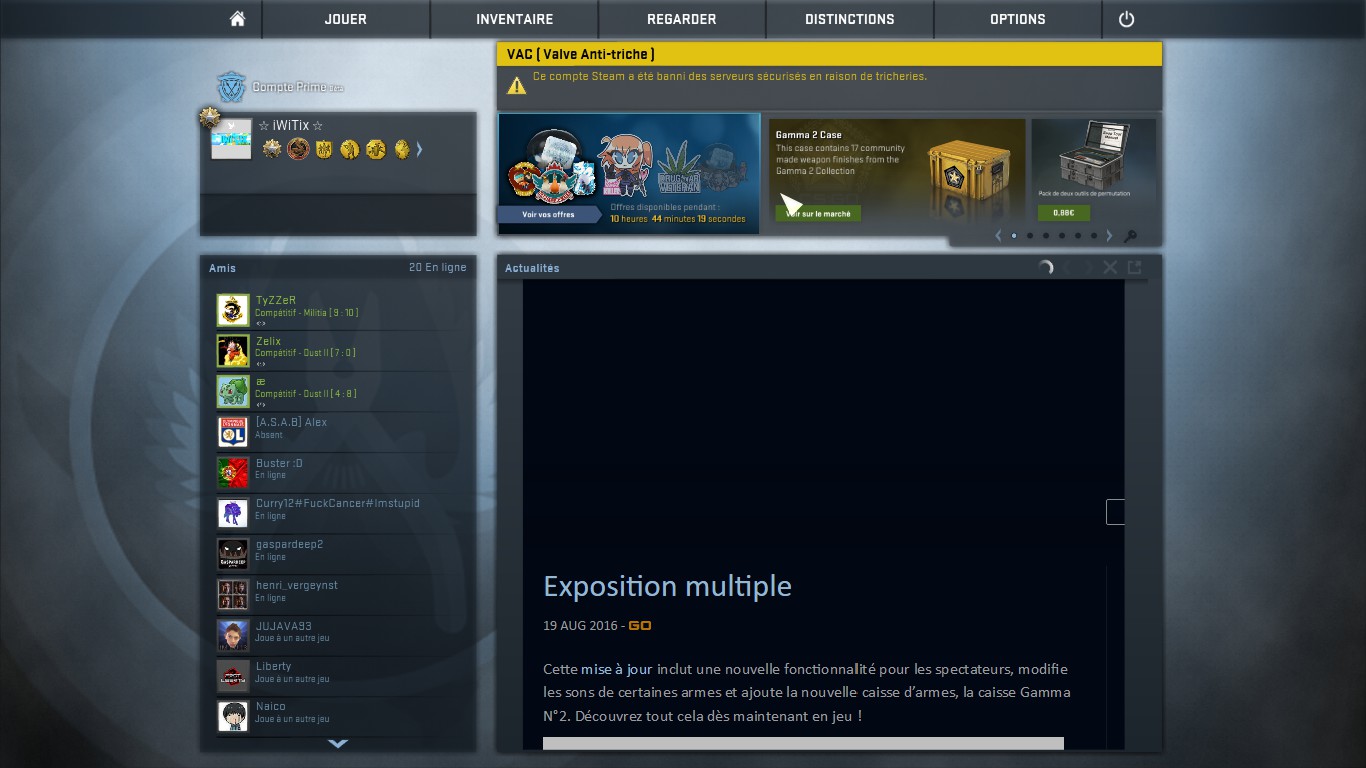
Task: Open the REGARDER menu
Action: pyautogui.click(x=682, y=19)
